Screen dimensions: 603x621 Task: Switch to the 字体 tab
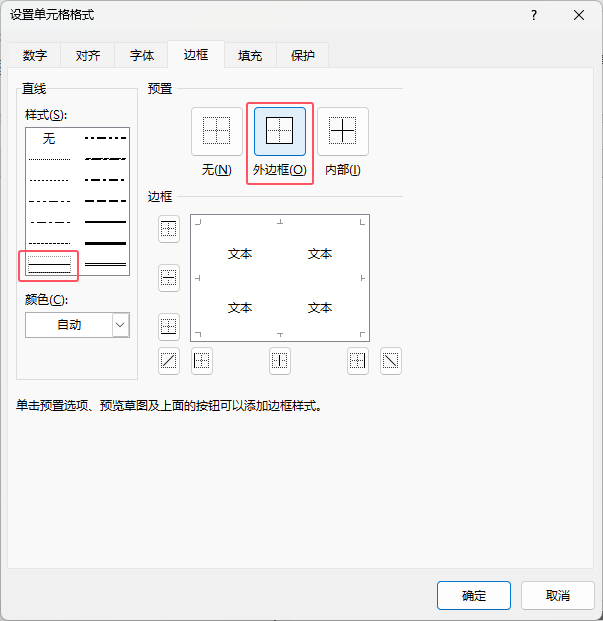(142, 55)
